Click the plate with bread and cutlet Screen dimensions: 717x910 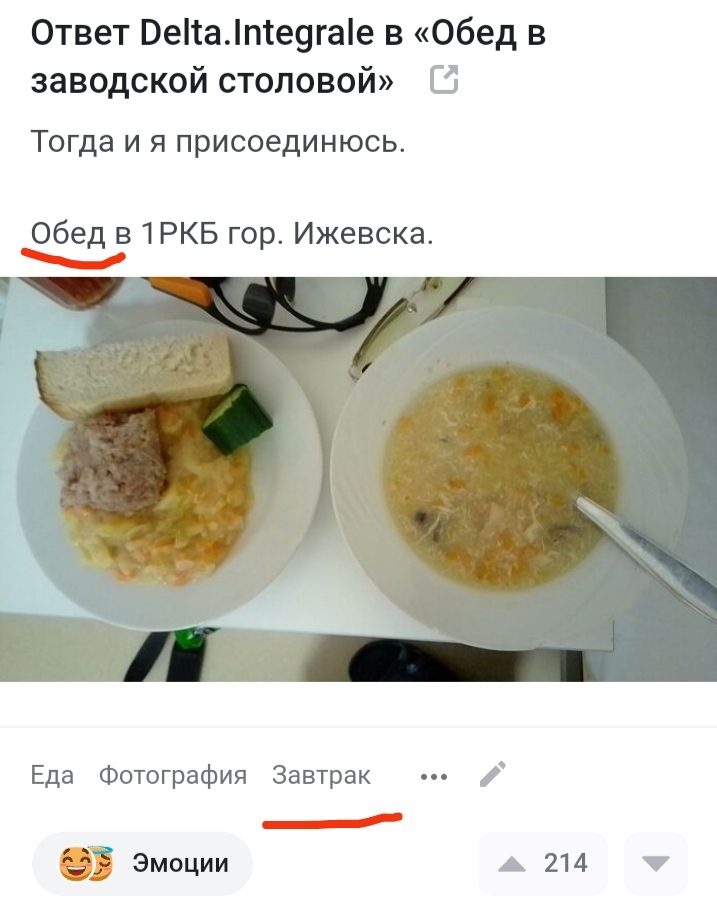[x=168, y=475]
